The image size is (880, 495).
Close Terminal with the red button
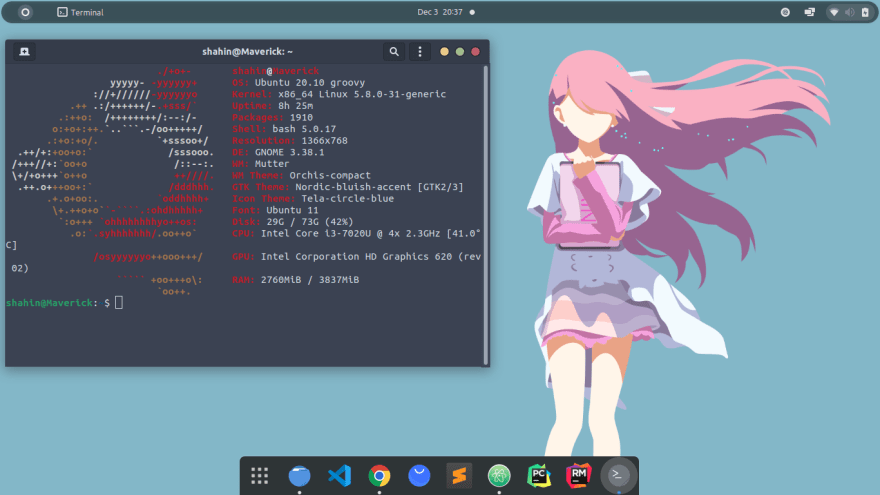pyautogui.click(x=475, y=52)
